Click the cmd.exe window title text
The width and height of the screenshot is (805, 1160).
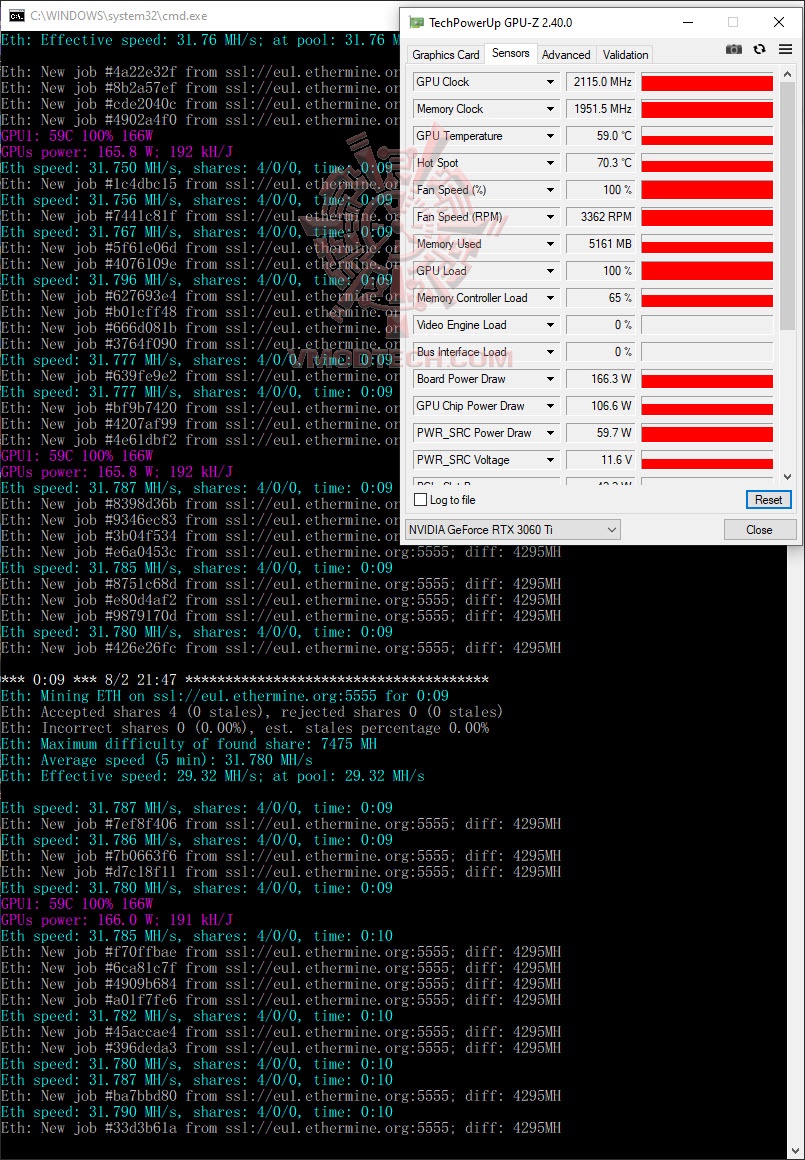[118, 16]
